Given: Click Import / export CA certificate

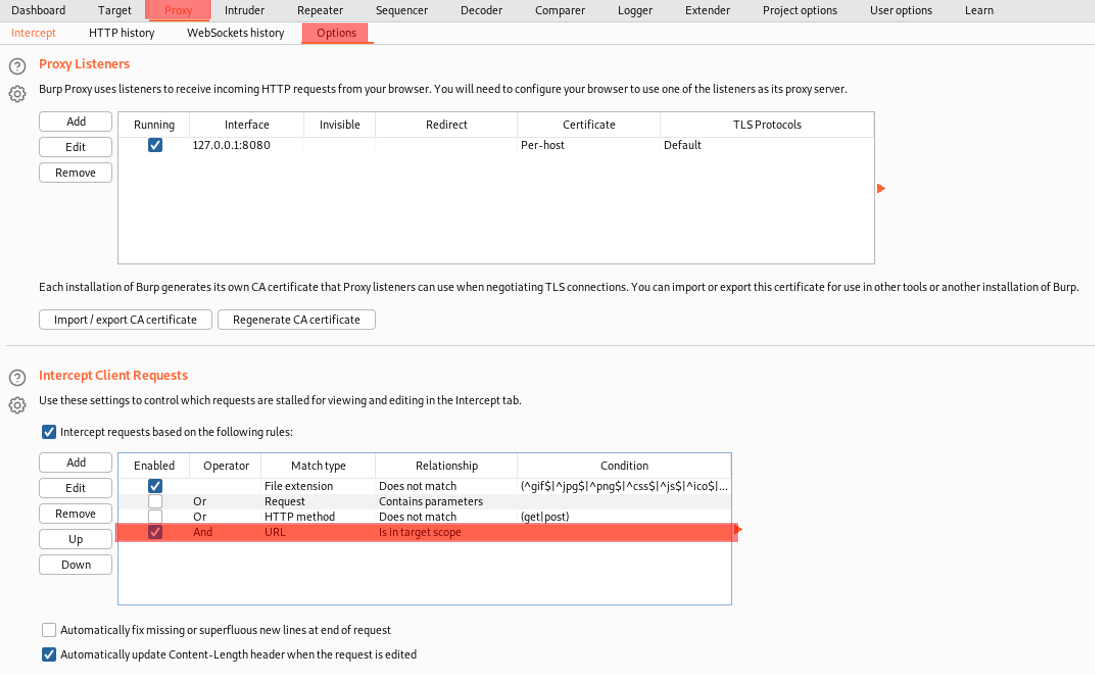Looking at the screenshot, I should (125, 320).
